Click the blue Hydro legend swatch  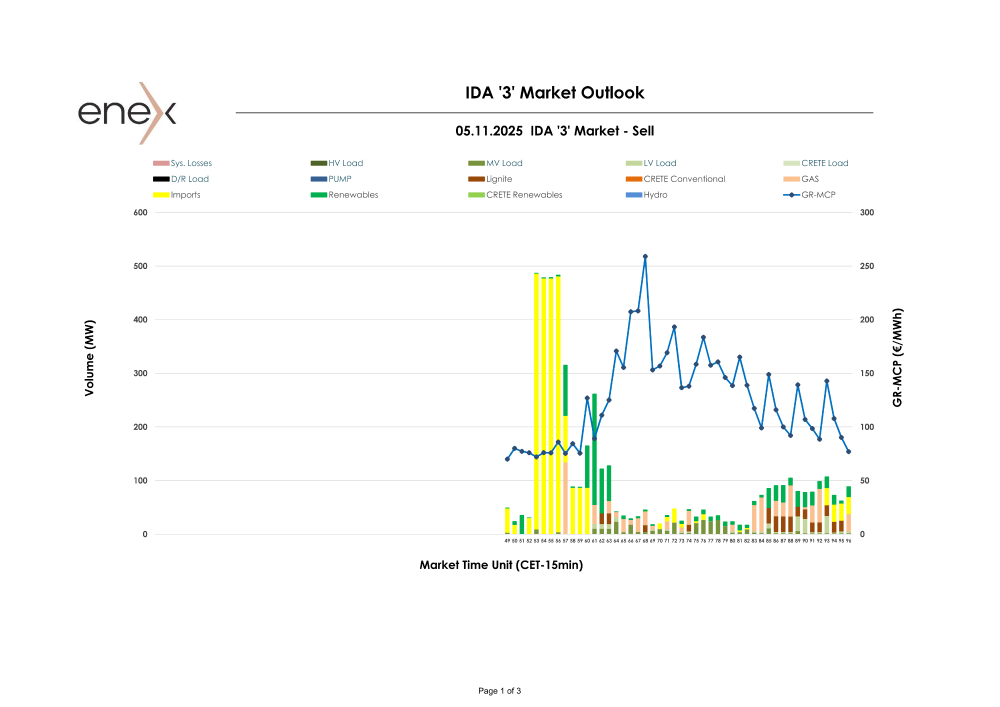(634, 195)
